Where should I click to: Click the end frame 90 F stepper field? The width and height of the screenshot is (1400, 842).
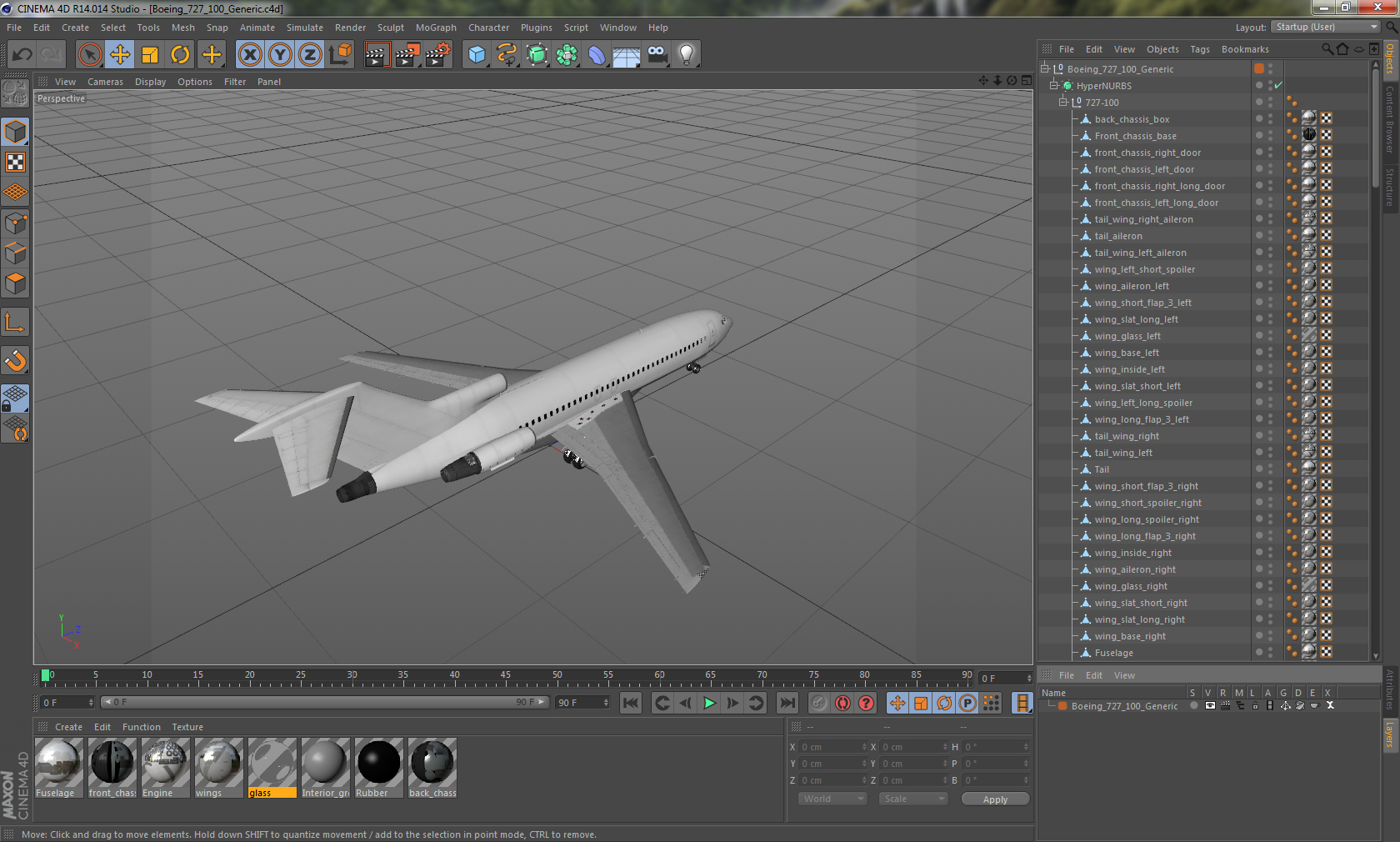pos(582,703)
